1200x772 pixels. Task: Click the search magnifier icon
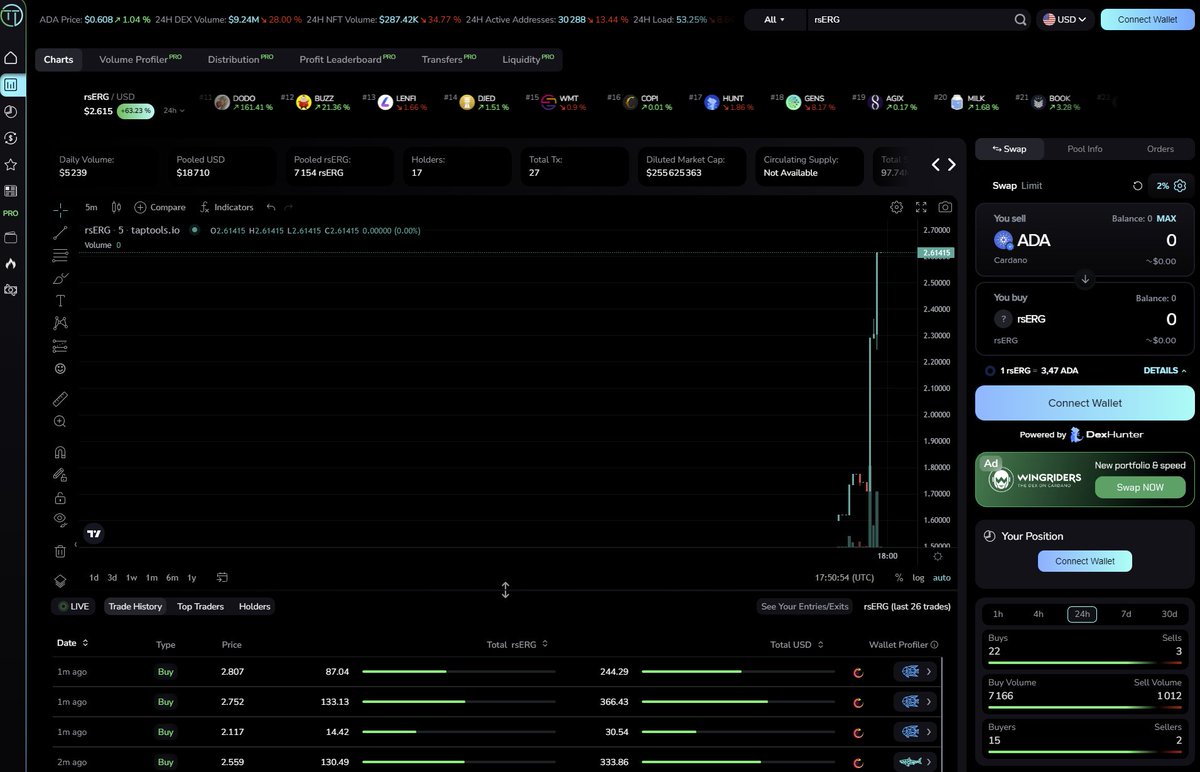coord(1020,19)
